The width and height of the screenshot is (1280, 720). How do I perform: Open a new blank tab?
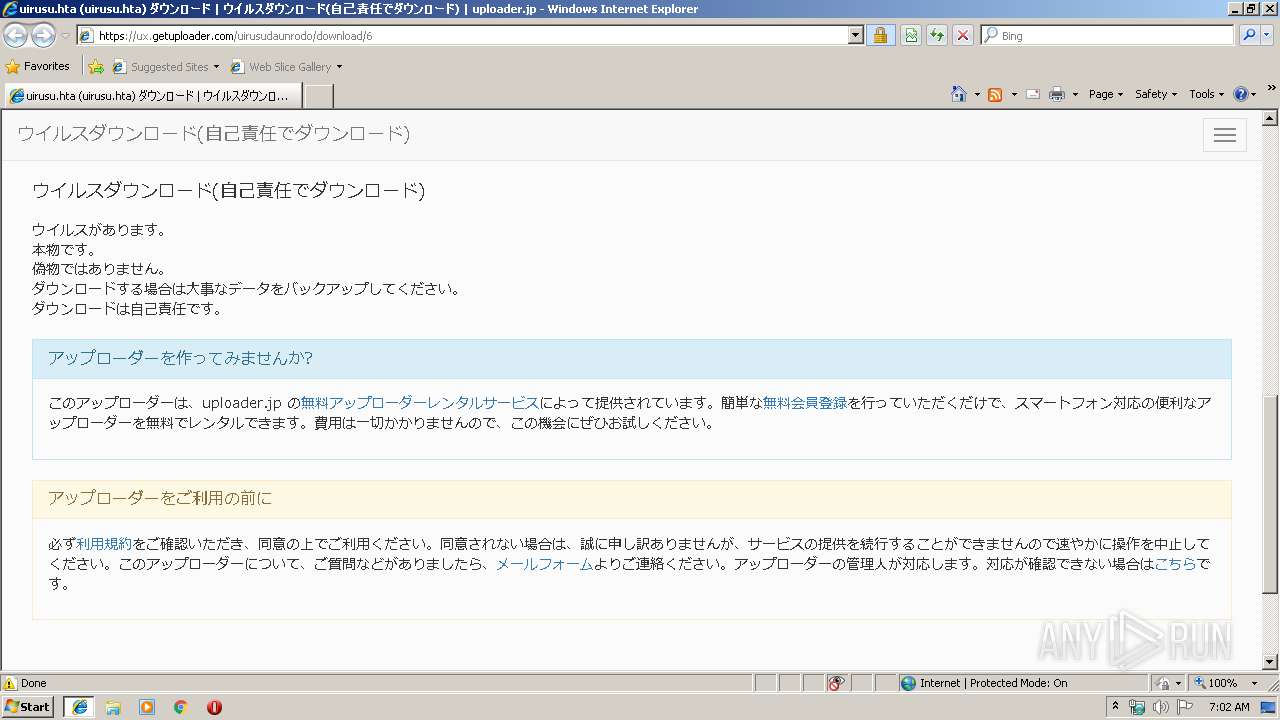(318, 96)
